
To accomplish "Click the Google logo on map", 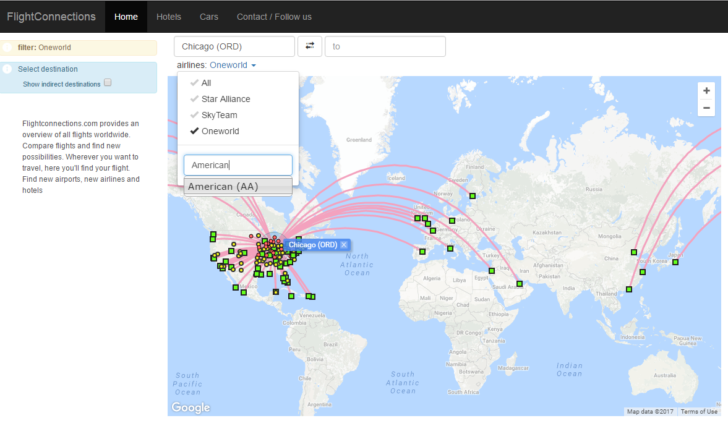I will tap(190, 407).
